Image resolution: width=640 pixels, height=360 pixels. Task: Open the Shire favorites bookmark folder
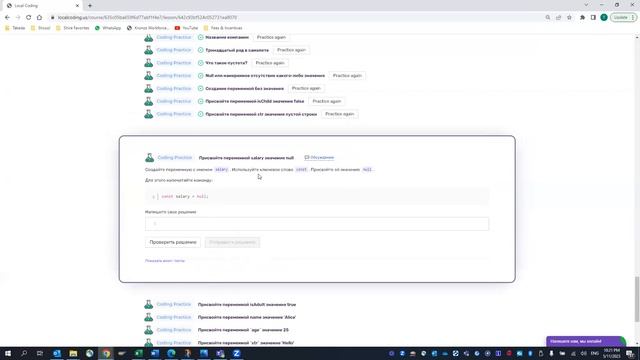click(72, 28)
